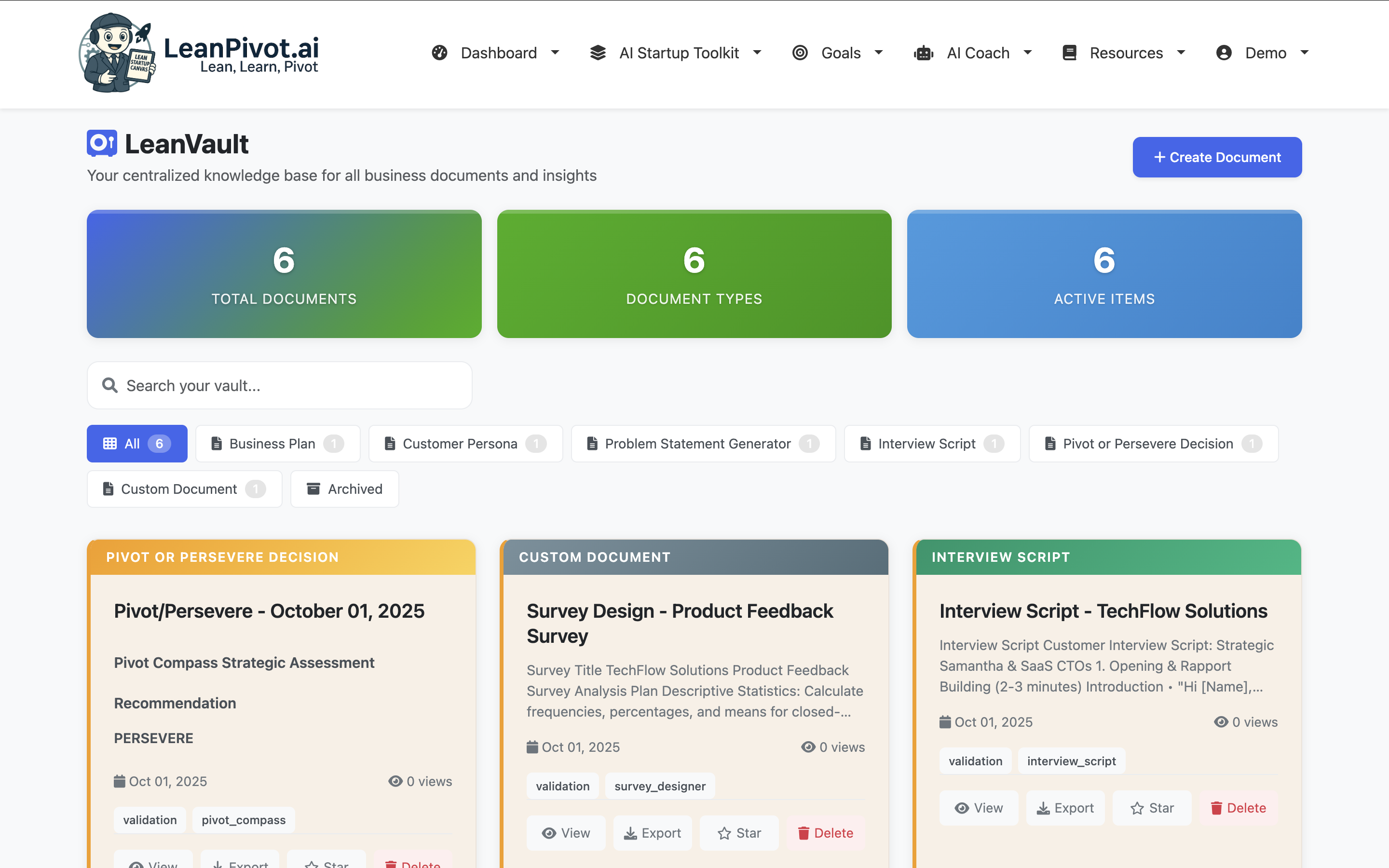Open the Resources dropdown arrow
Viewport: 1389px width, 868px height.
tap(1181, 53)
